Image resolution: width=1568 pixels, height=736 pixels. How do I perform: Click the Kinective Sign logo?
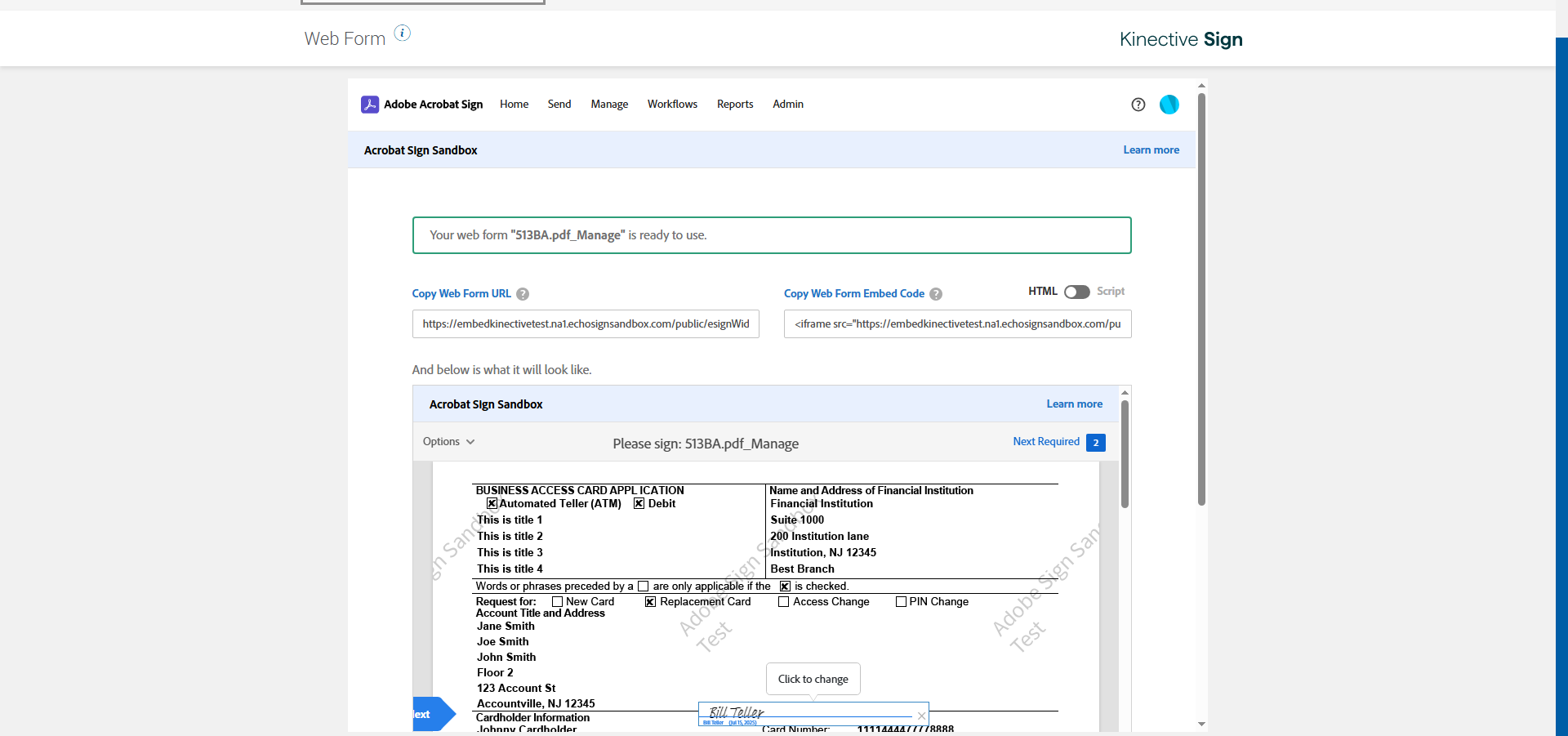1181,39
